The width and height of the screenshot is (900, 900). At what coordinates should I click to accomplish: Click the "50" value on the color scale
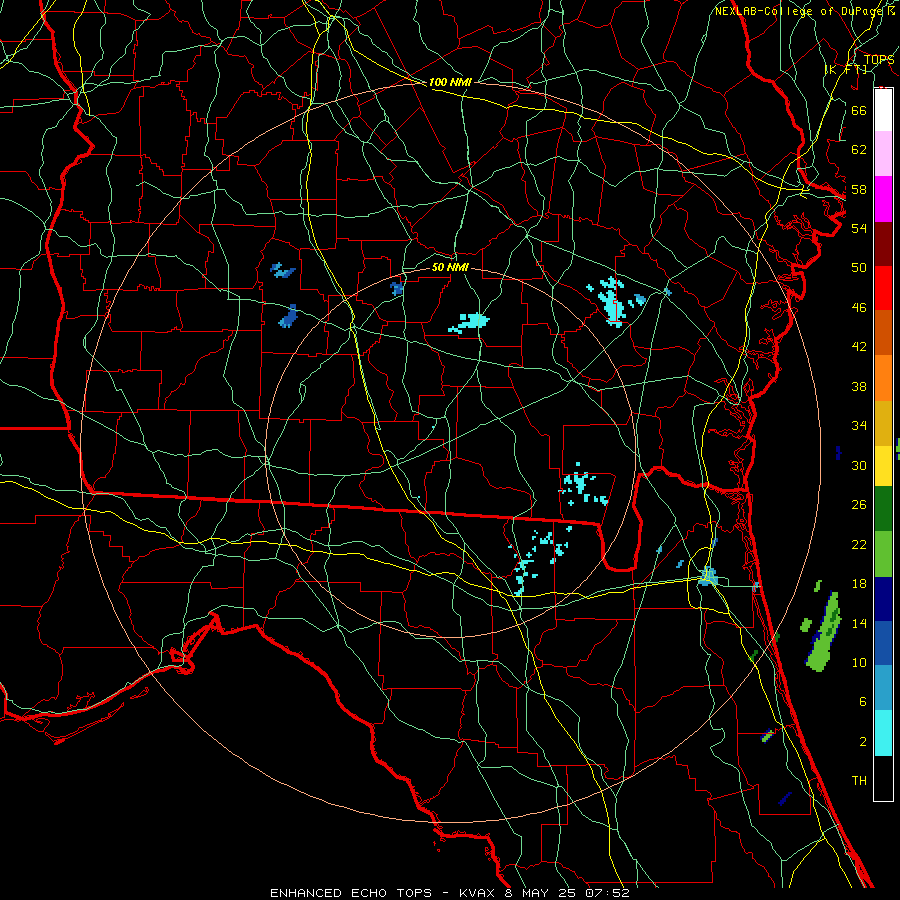coord(859,267)
